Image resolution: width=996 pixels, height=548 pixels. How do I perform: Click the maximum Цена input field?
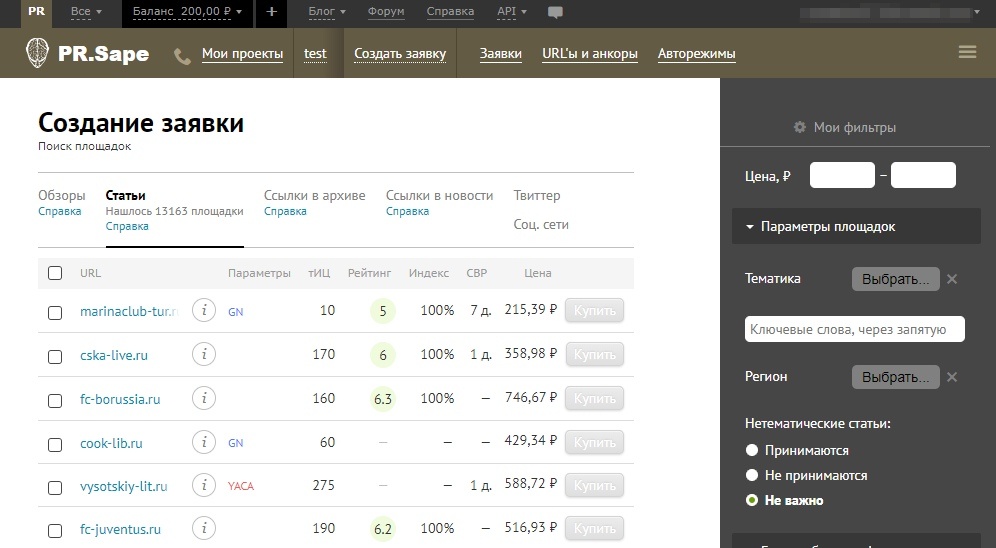tap(923, 175)
